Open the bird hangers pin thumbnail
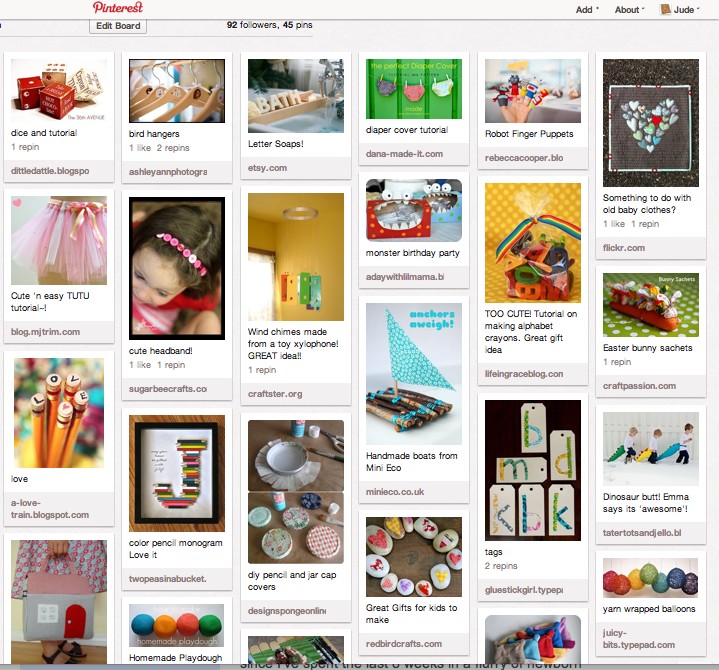This screenshot has width=719, height=670. click(x=177, y=91)
